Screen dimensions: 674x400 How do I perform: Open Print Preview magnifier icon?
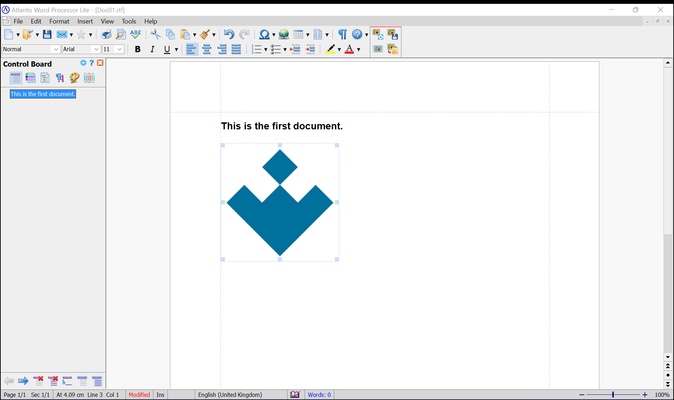point(121,34)
